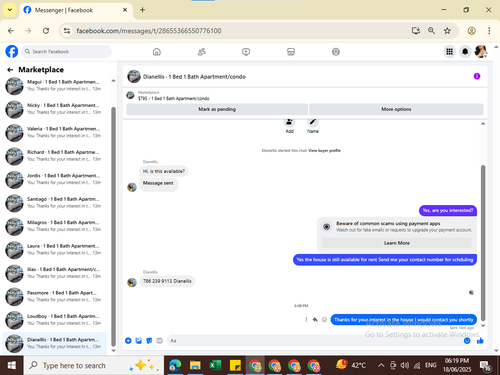
Task: Open Chrome three-dot menu
Action: click(x=489, y=31)
